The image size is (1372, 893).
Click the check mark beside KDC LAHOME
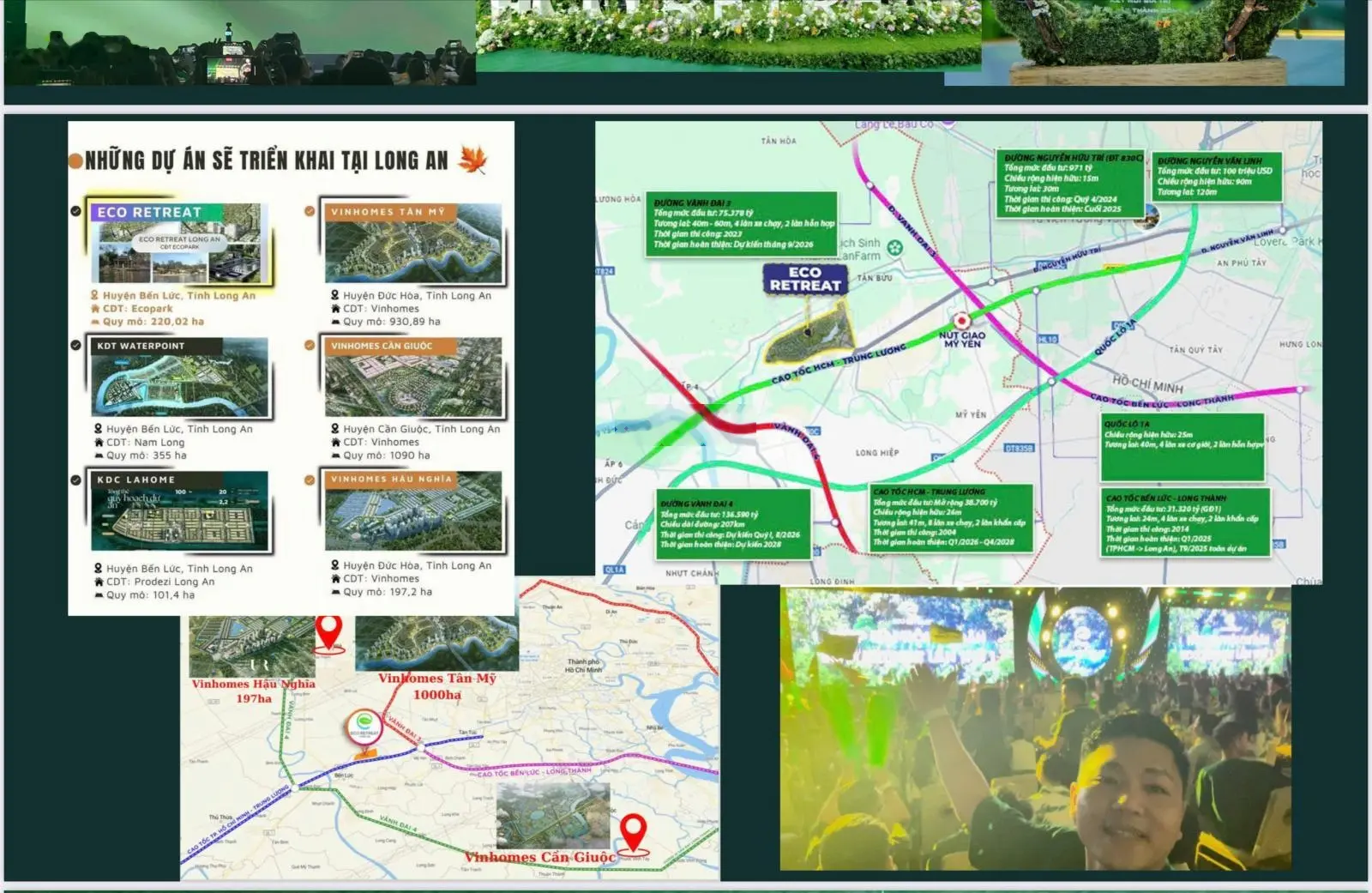click(76, 480)
